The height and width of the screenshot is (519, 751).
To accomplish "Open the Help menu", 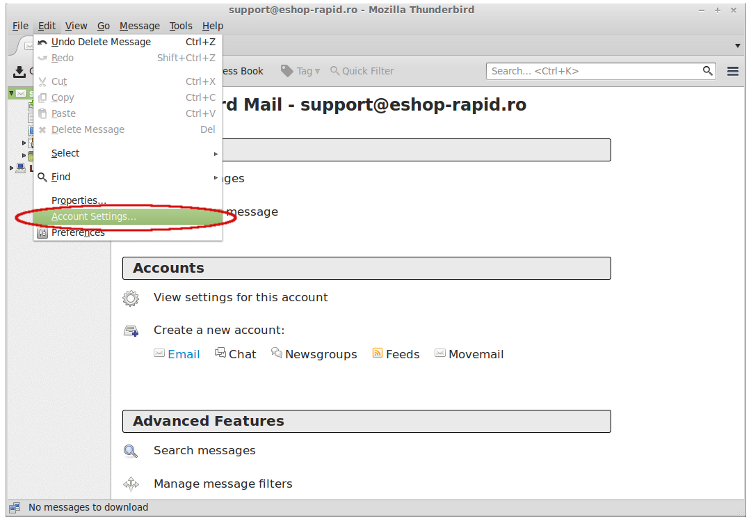I will pyautogui.click(x=213, y=26).
